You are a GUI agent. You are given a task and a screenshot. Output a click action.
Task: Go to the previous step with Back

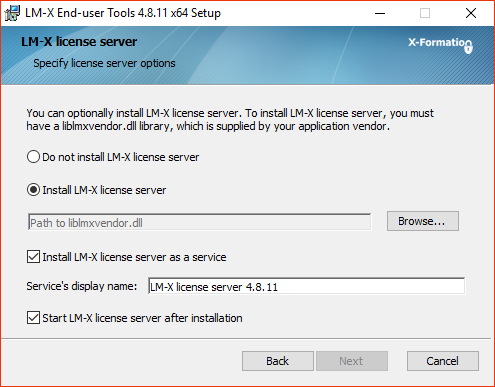coord(278,361)
